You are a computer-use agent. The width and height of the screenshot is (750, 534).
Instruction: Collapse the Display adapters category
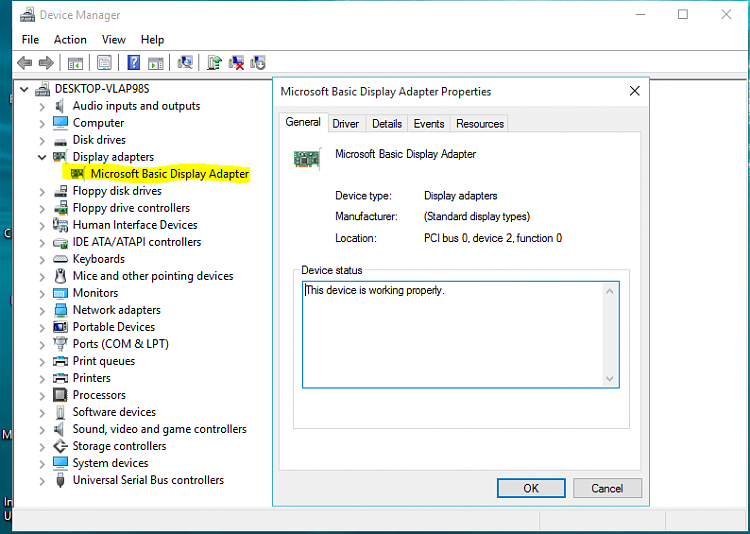click(x=42, y=157)
